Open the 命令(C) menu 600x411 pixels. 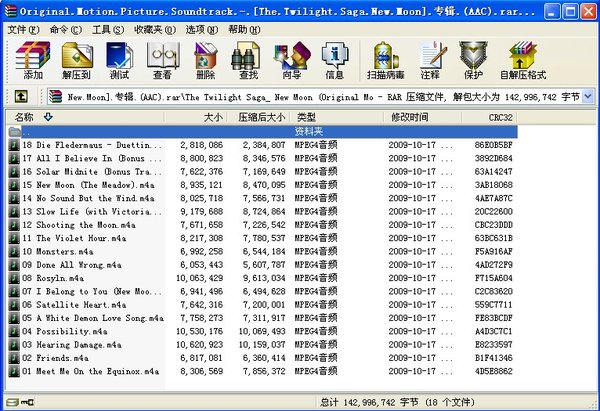(65, 29)
